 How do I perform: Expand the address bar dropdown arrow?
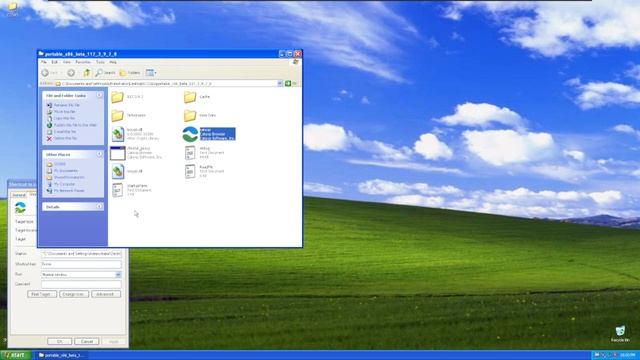[x=280, y=83]
